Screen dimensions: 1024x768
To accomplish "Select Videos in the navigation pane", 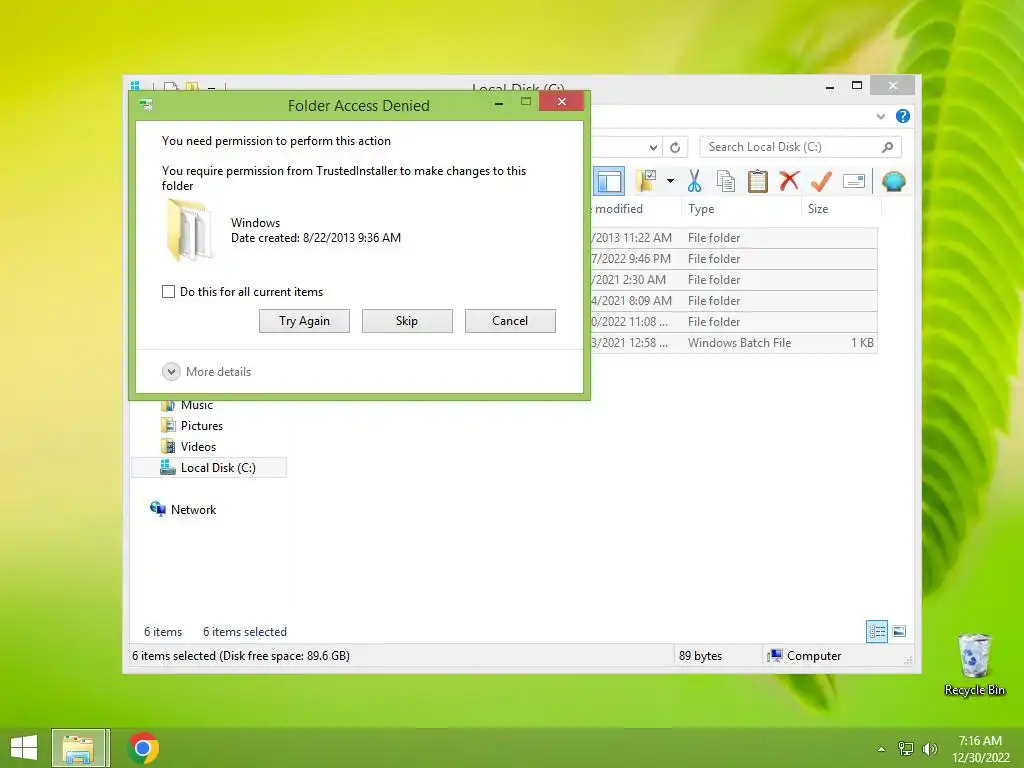I will [199, 447].
